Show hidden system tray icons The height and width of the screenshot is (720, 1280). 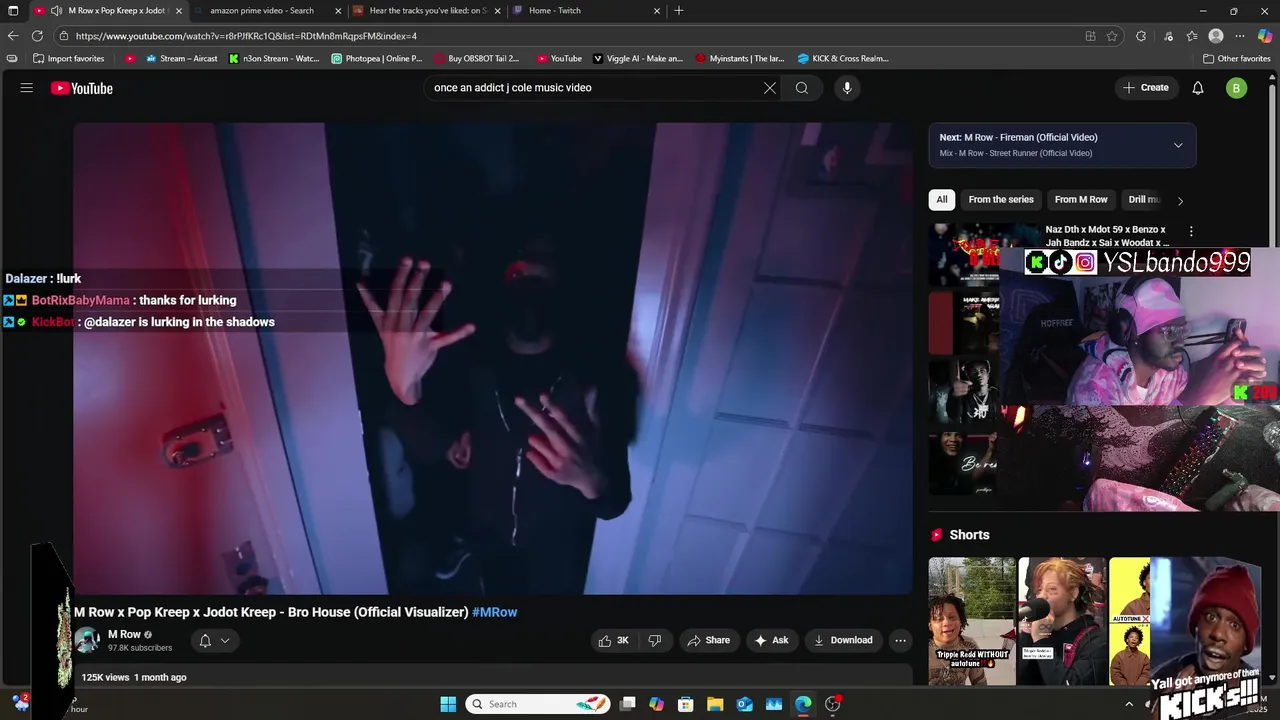click(x=1129, y=704)
